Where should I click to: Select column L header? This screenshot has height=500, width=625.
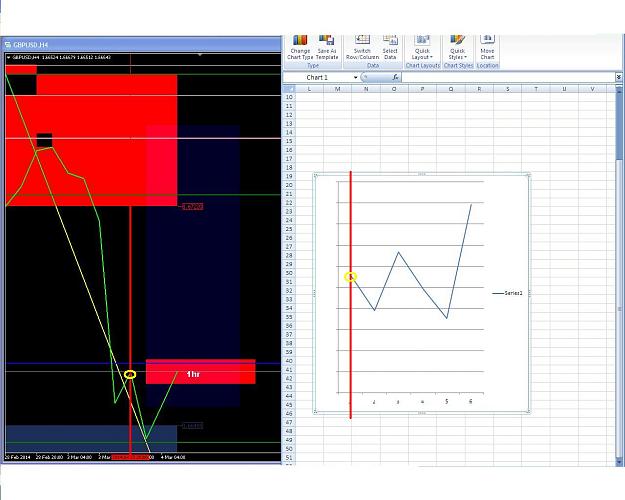(309, 89)
